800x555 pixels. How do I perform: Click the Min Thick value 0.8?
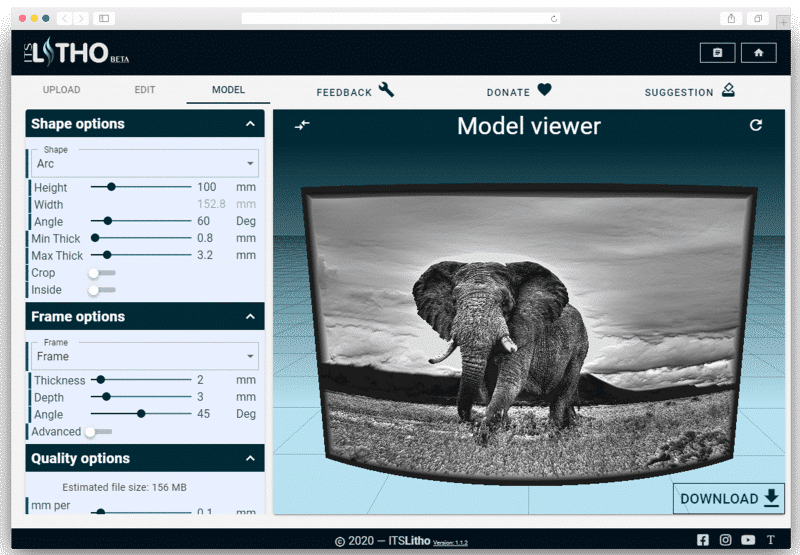205,238
